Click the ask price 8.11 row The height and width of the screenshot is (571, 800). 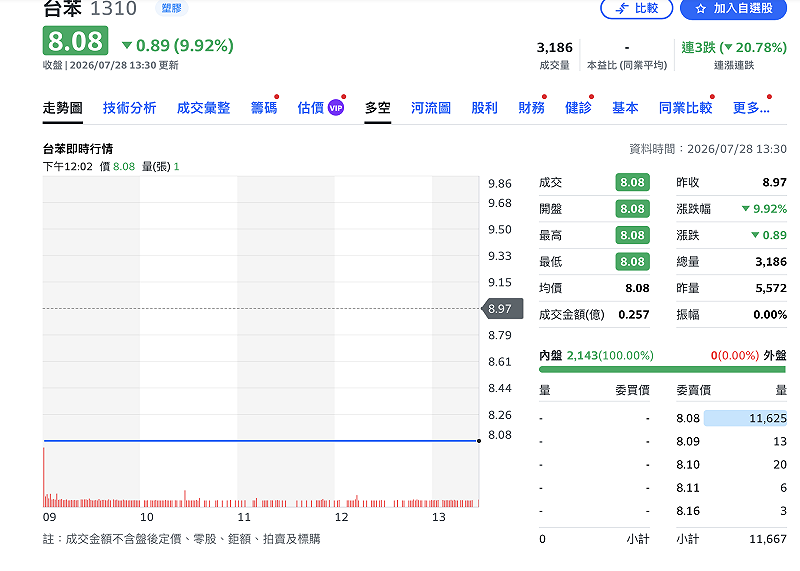731,488
